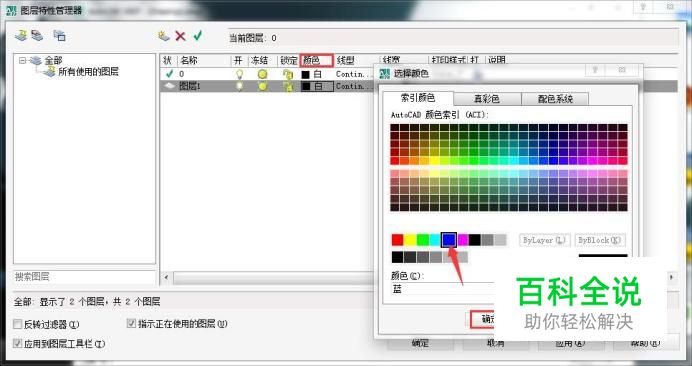The width and height of the screenshot is (692, 366).
Task: Click the ByLayer button
Action: pos(545,240)
